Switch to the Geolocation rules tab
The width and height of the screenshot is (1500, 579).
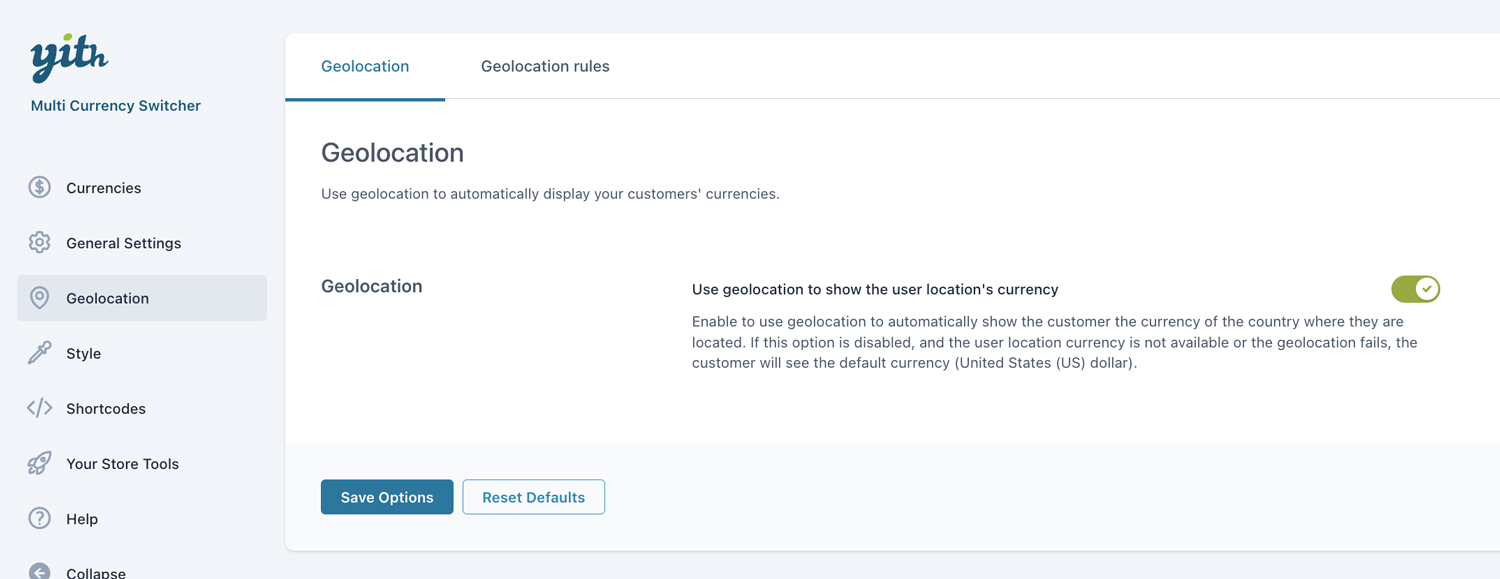545,66
